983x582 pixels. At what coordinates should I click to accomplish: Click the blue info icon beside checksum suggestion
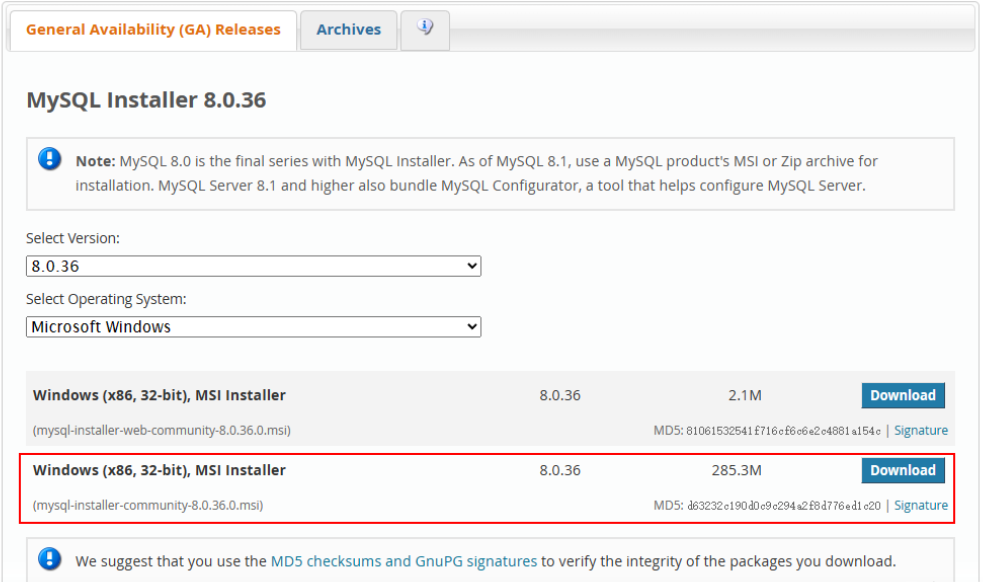tap(50, 558)
